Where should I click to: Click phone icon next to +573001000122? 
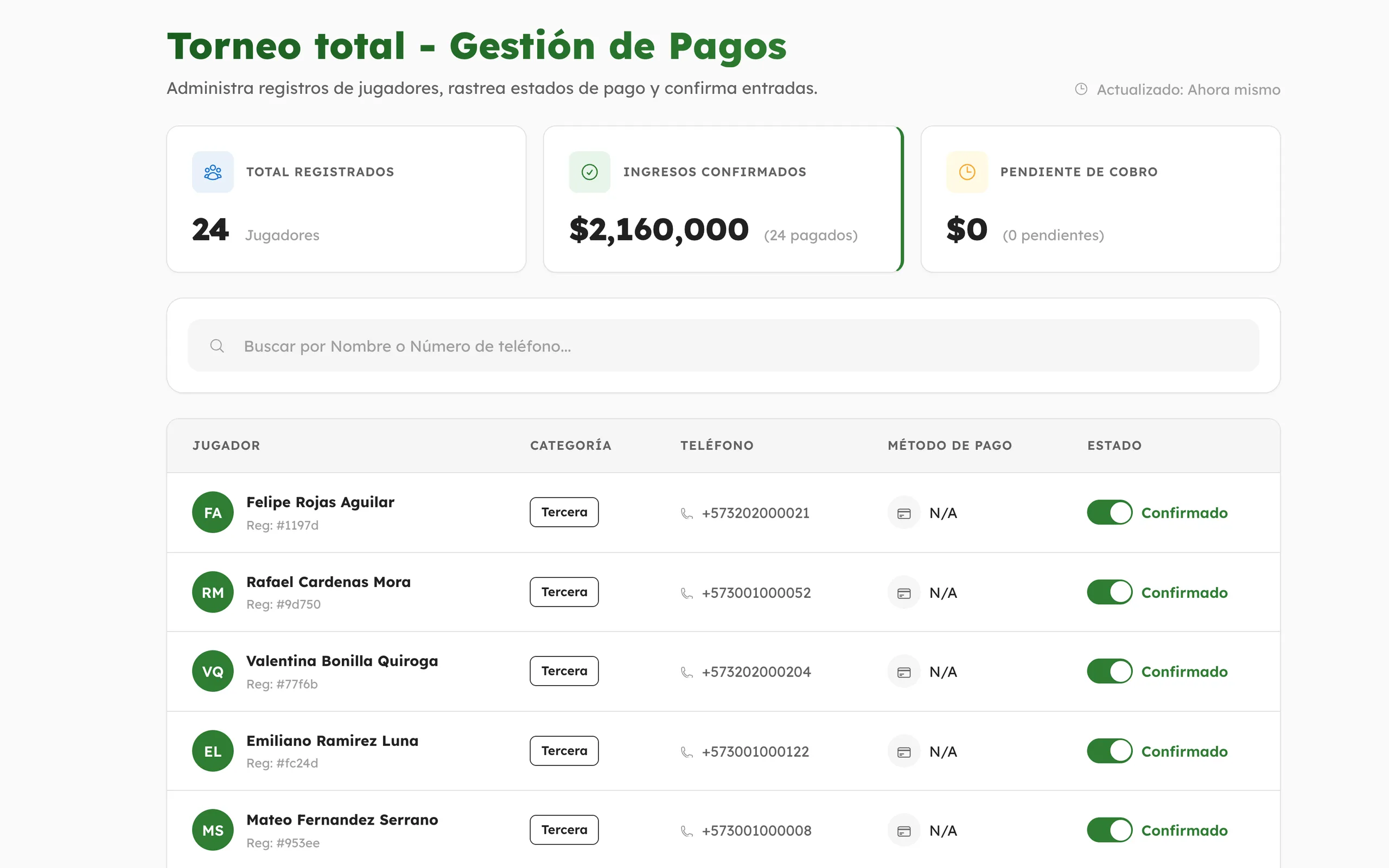pyautogui.click(x=686, y=752)
